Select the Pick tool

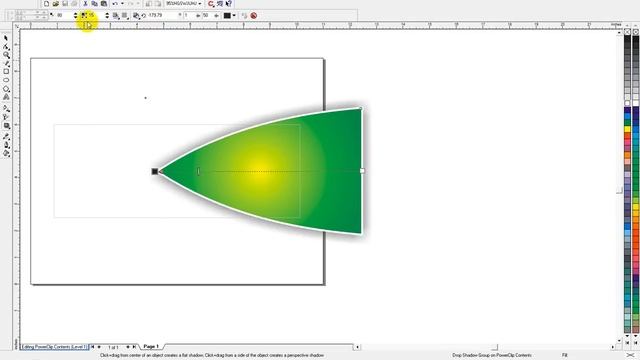click(6, 38)
